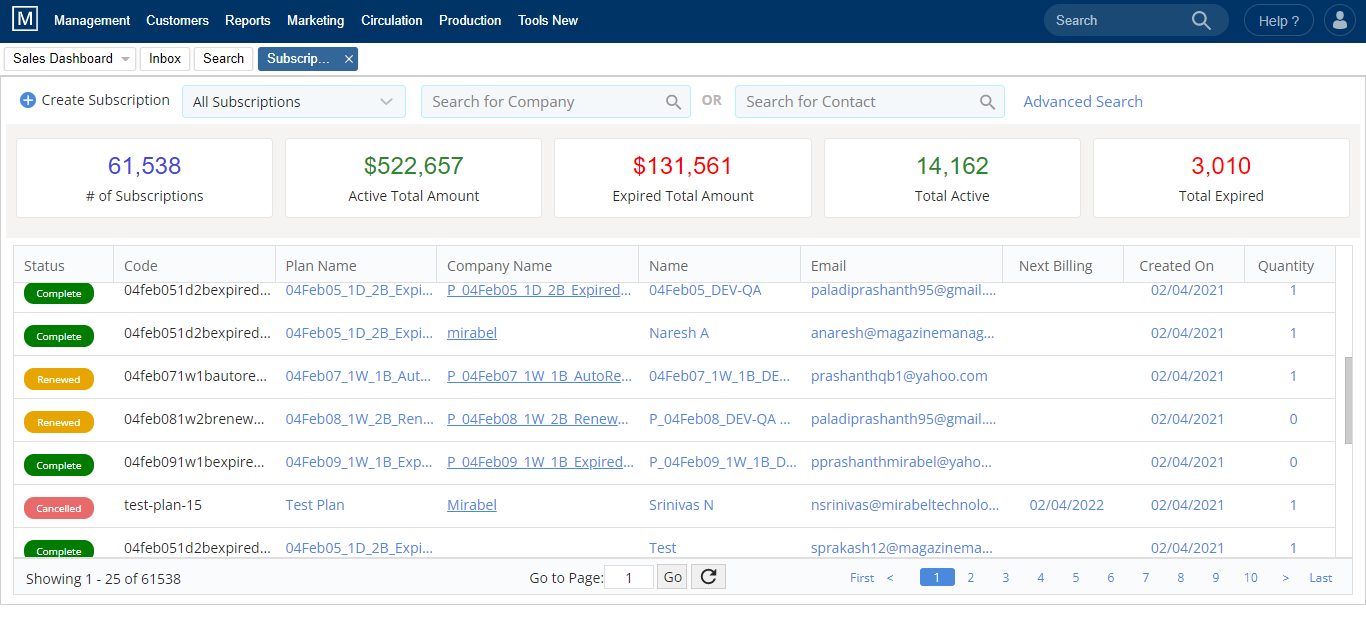Sort by the Created On column header
Viewport: 1366px width, 622px height.
point(1184,266)
